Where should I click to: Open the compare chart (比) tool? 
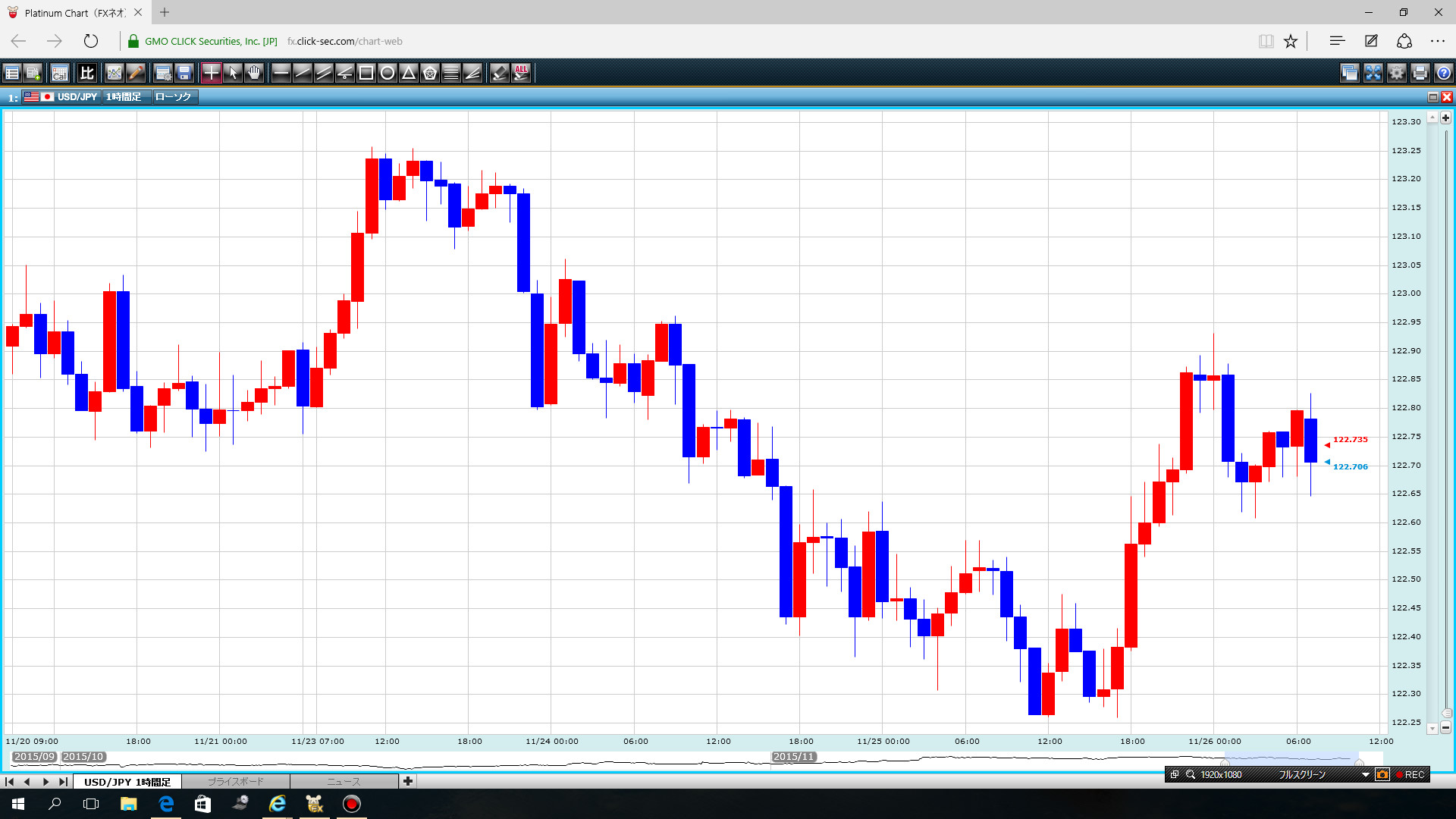click(87, 73)
